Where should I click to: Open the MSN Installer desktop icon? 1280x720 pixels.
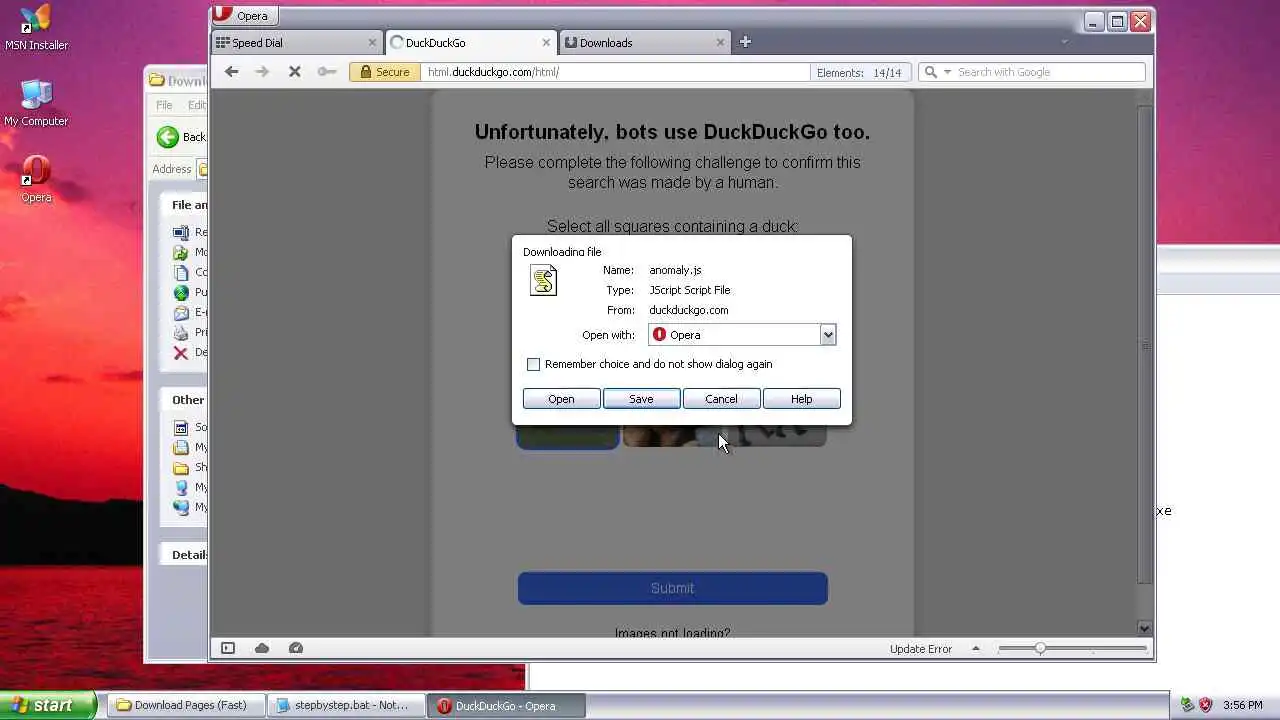(x=36, y=27)
